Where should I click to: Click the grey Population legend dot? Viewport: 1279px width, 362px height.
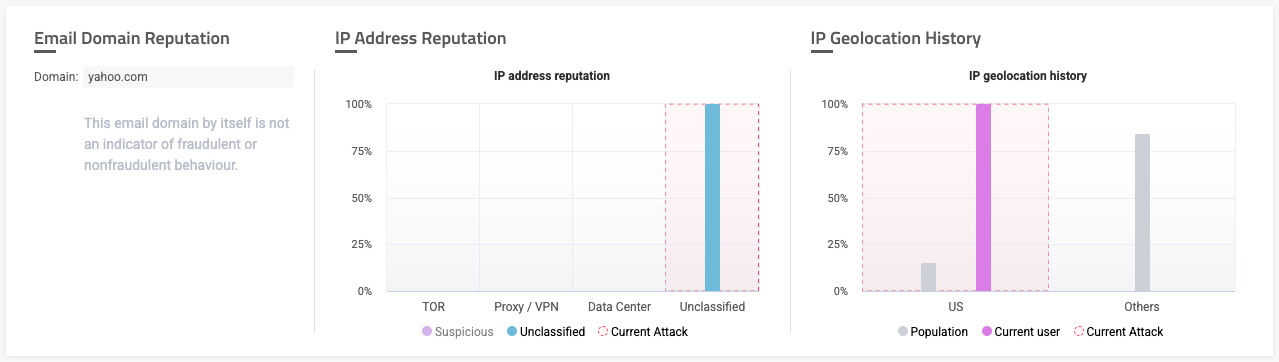(x=903, y=331)
